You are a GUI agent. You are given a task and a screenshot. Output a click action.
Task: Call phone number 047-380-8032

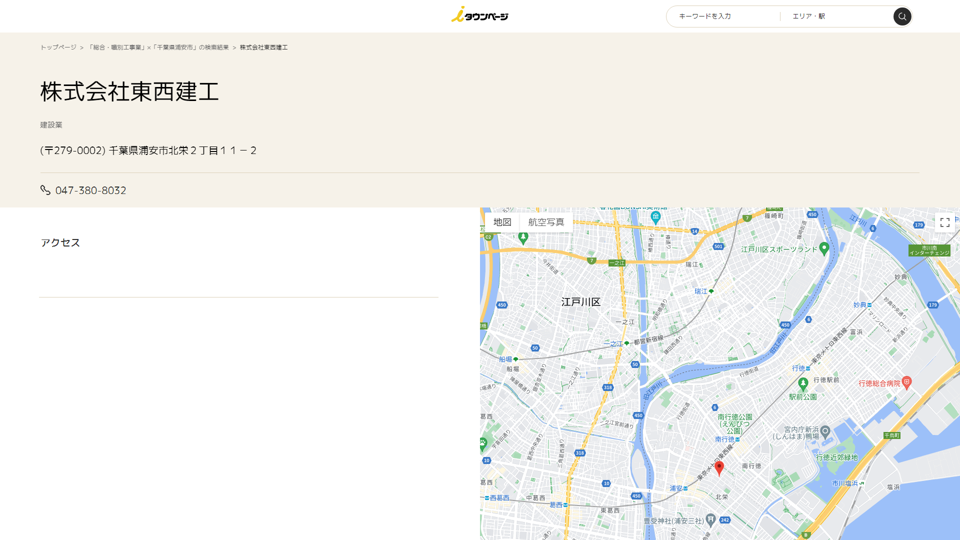pyautogui.click(x=90, y=190)
